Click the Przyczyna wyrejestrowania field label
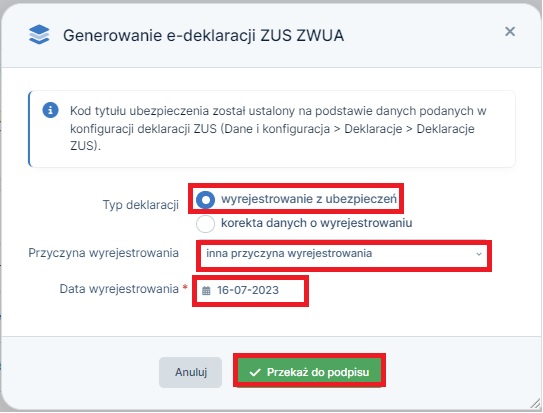 [x=104, y=253]
